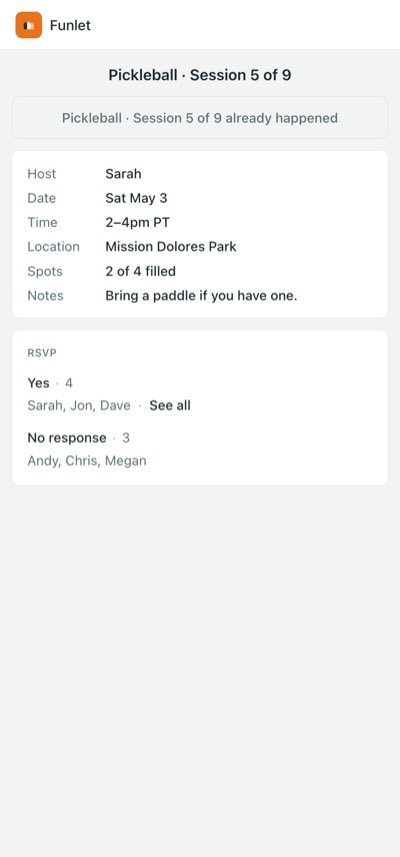
Task: Click the time 2–4pm PT
Action: pos(138,222)
